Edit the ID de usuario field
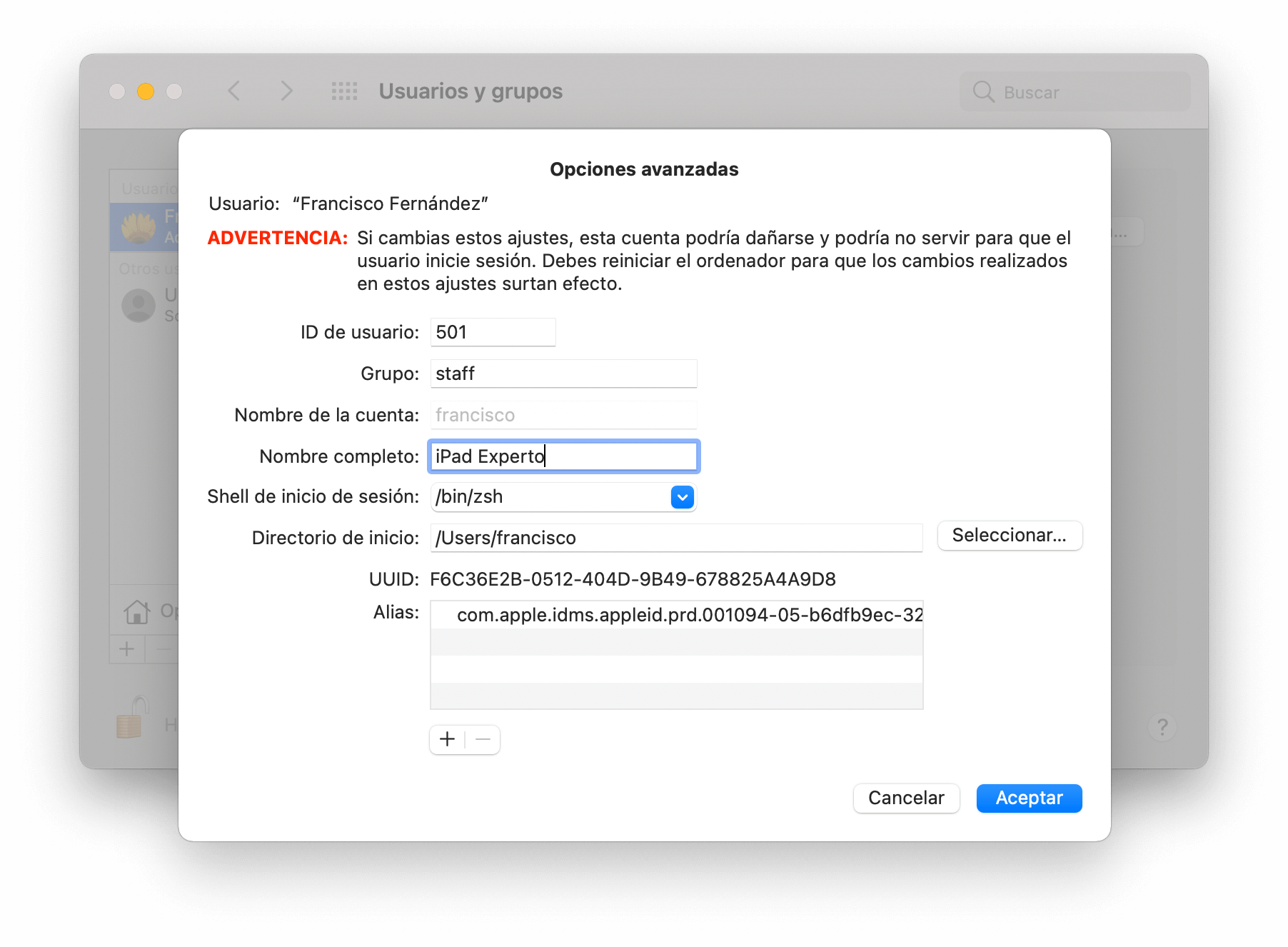 click(493, 331)
